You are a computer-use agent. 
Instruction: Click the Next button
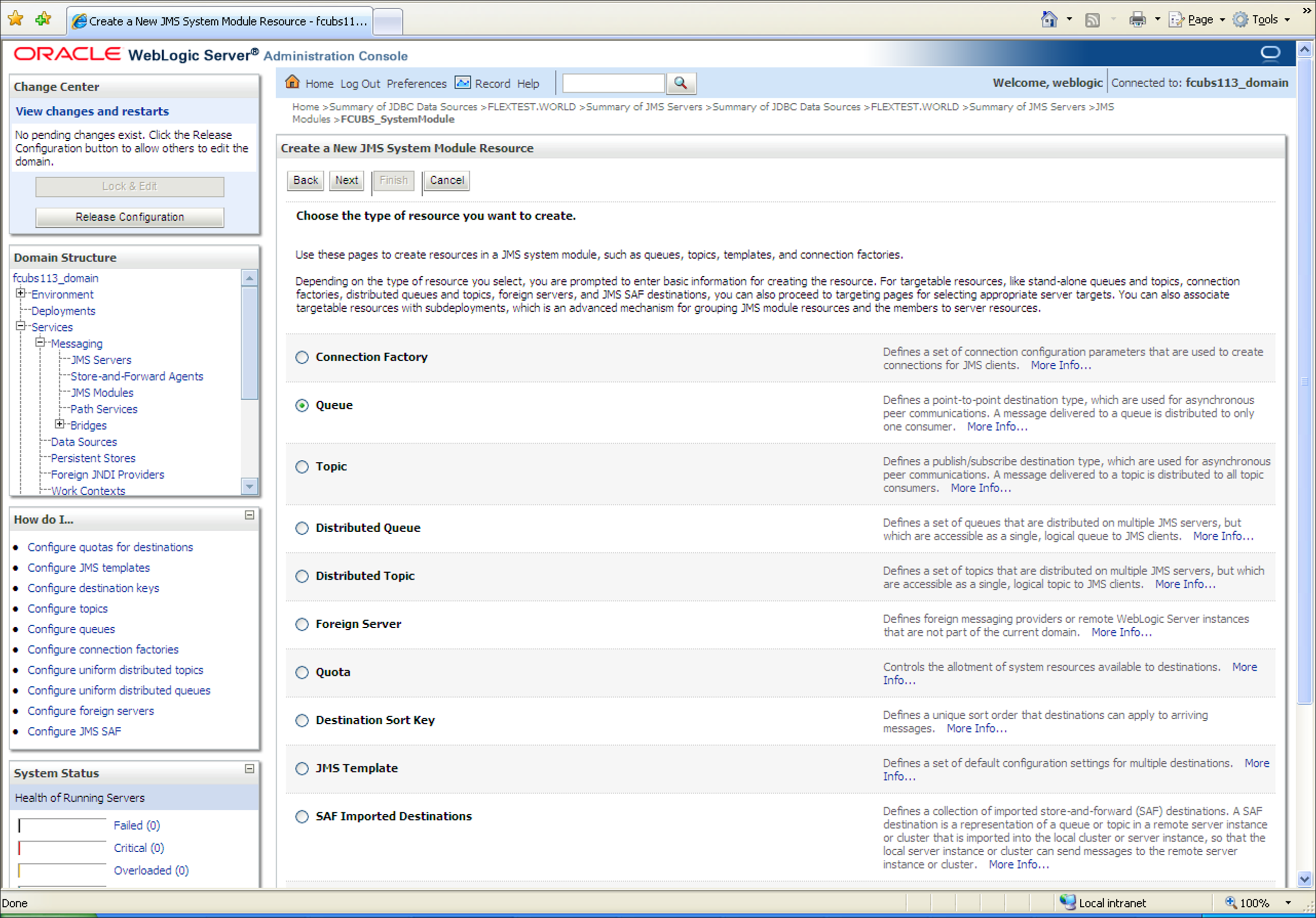347,181
